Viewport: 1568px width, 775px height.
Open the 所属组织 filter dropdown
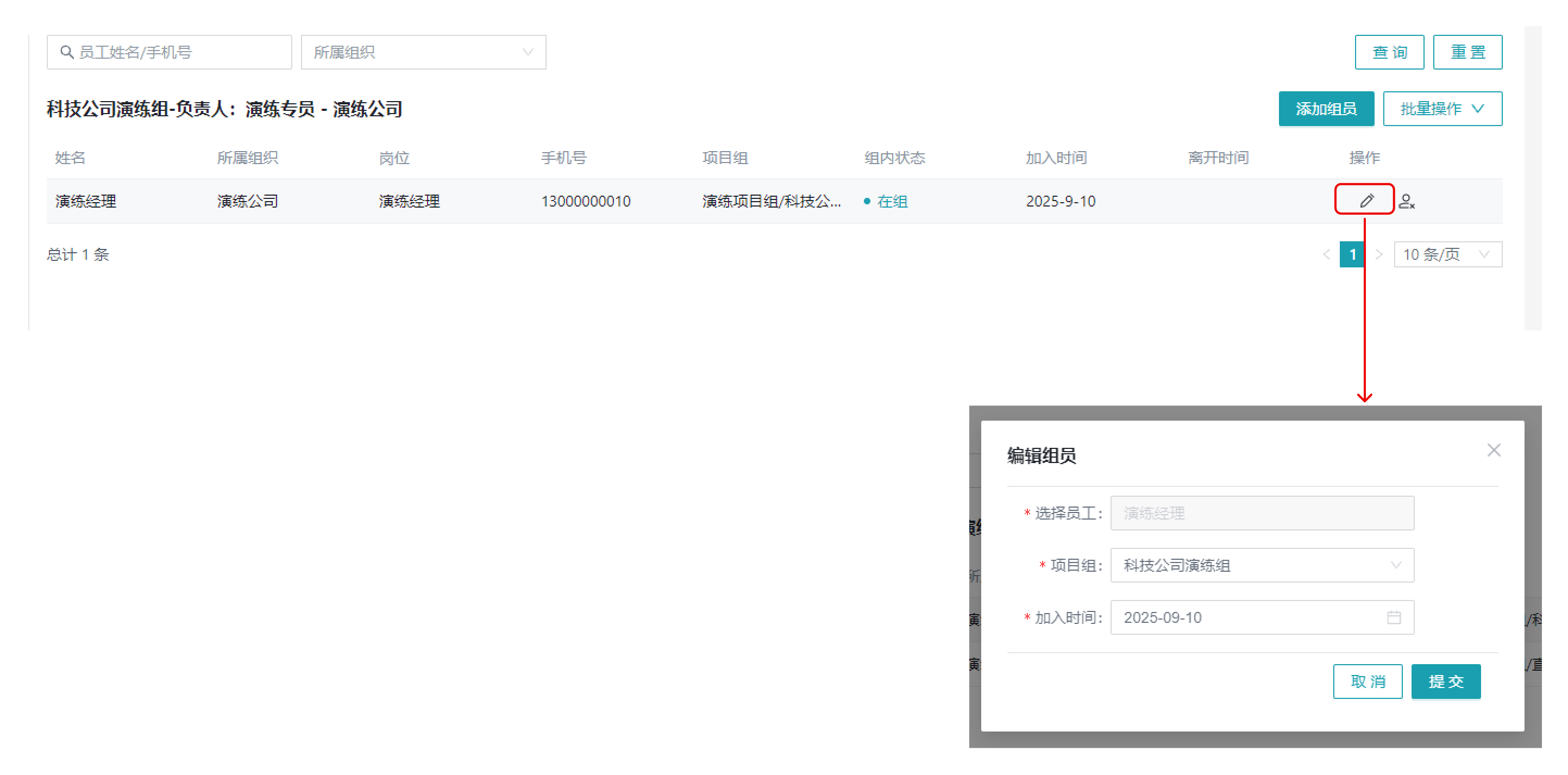click(423, 52)
